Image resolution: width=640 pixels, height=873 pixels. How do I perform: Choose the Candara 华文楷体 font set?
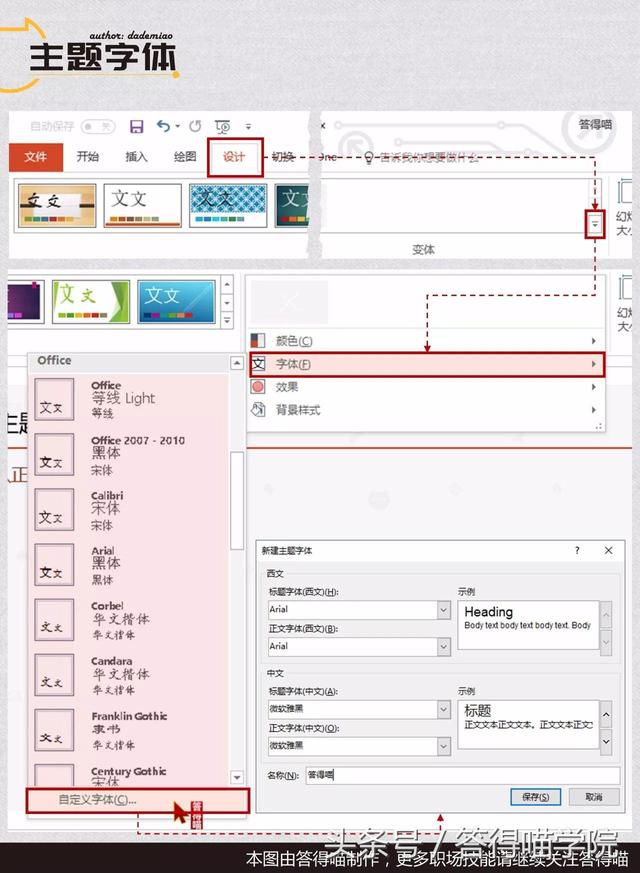pos(131,675)
